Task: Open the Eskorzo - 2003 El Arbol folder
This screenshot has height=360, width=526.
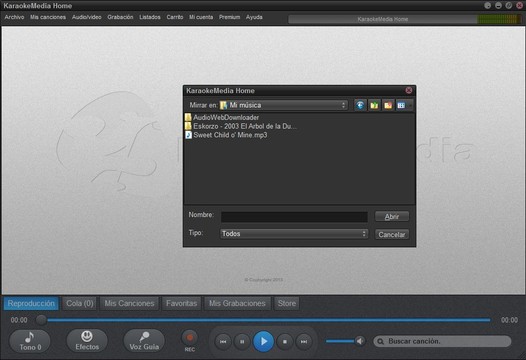Action: (241, 126)
